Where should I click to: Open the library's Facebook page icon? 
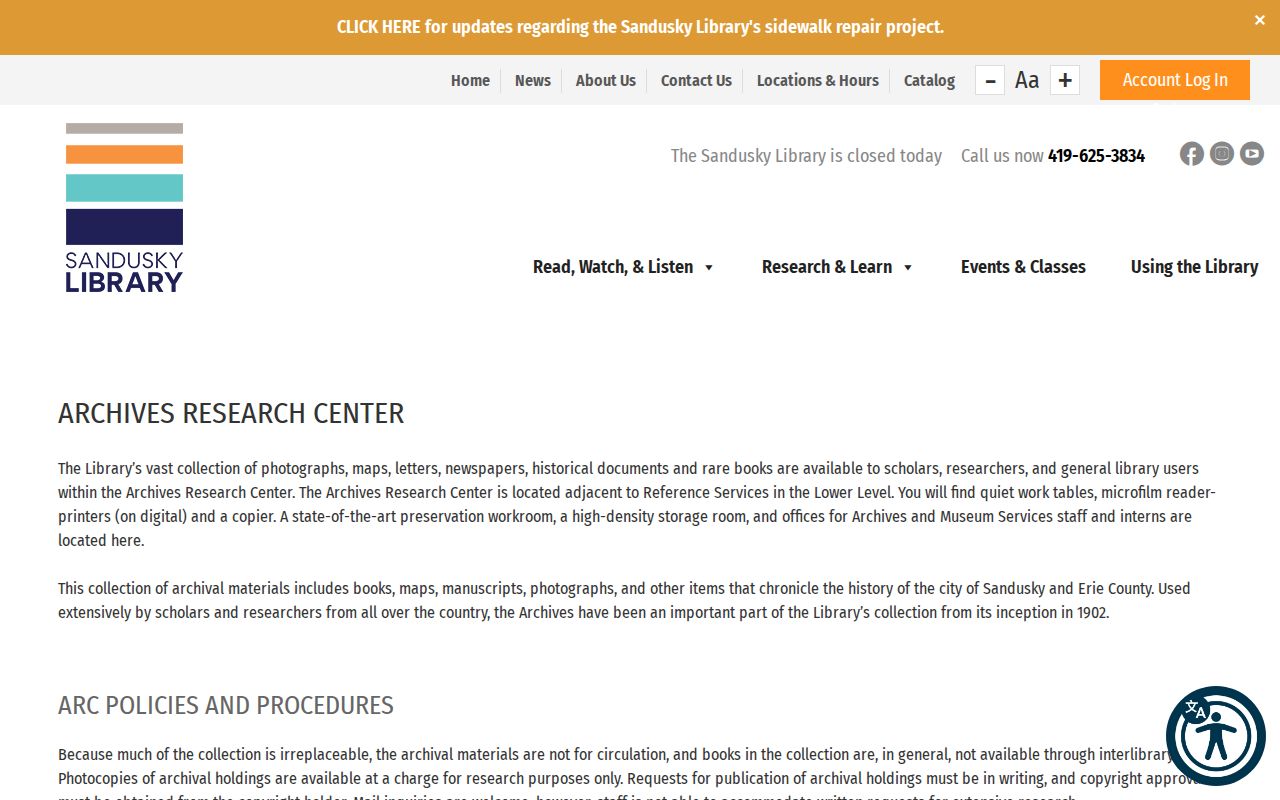pyautogui.click(x=1191, y=154)
